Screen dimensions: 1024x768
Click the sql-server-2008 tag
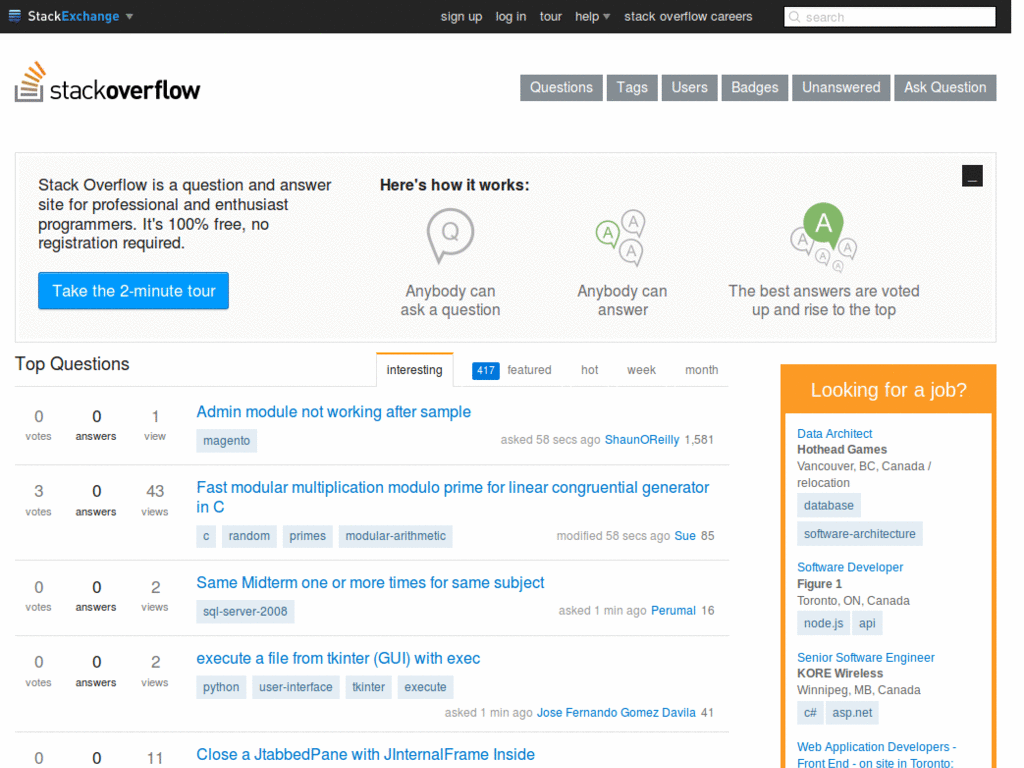pos(245,611)
